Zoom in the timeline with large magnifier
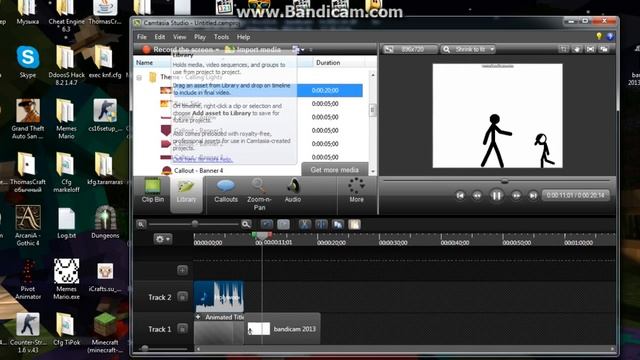Image resolution: width=640 pixels, height=360 pixels. coord(246,224)
